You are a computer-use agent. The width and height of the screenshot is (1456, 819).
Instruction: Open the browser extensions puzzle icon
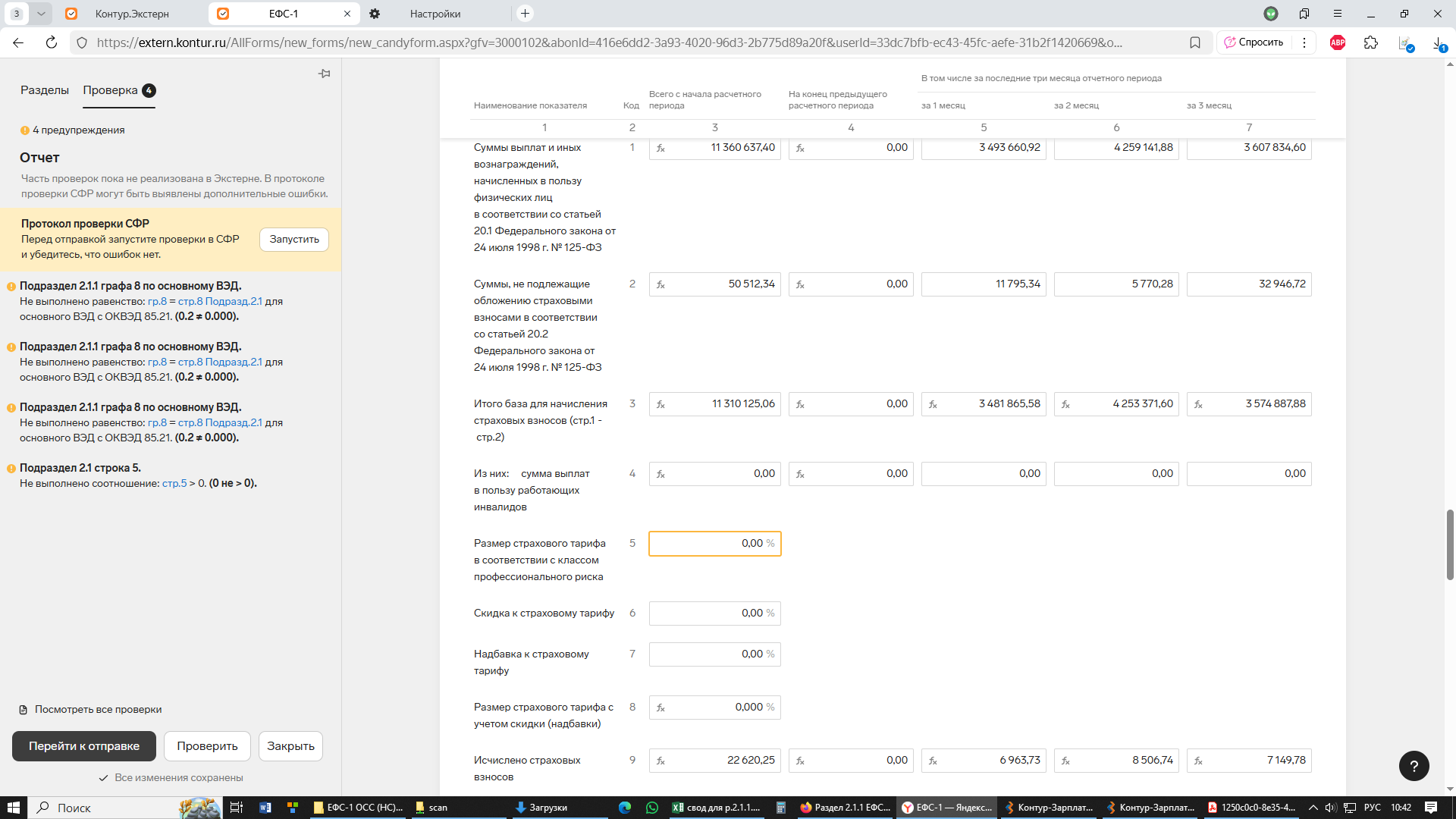(x=1370, y=42)
